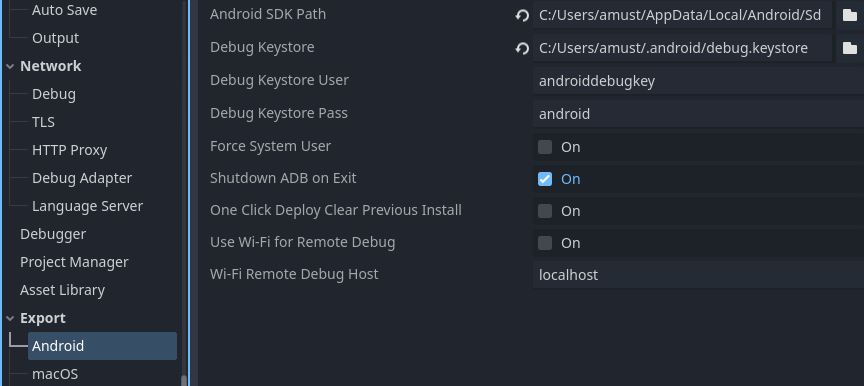Open the Debugger settings category
The width and height of the screenshot is (864, 386).
tap(53, 234)
